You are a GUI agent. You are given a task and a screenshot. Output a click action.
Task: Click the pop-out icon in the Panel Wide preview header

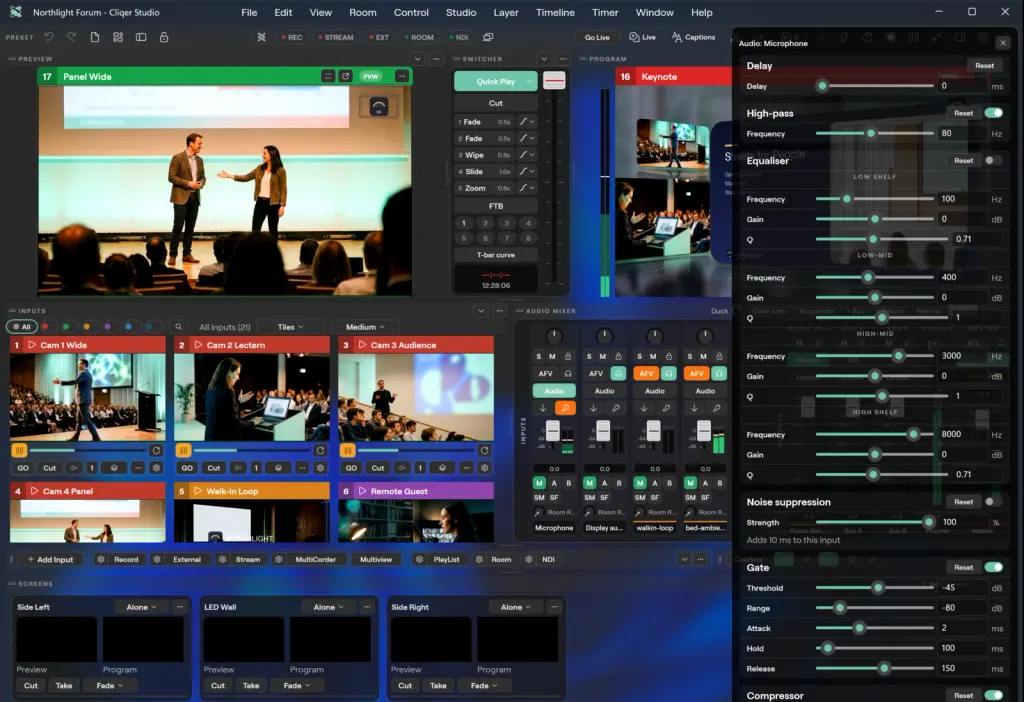pyautogui.click(x=345, y=76)
